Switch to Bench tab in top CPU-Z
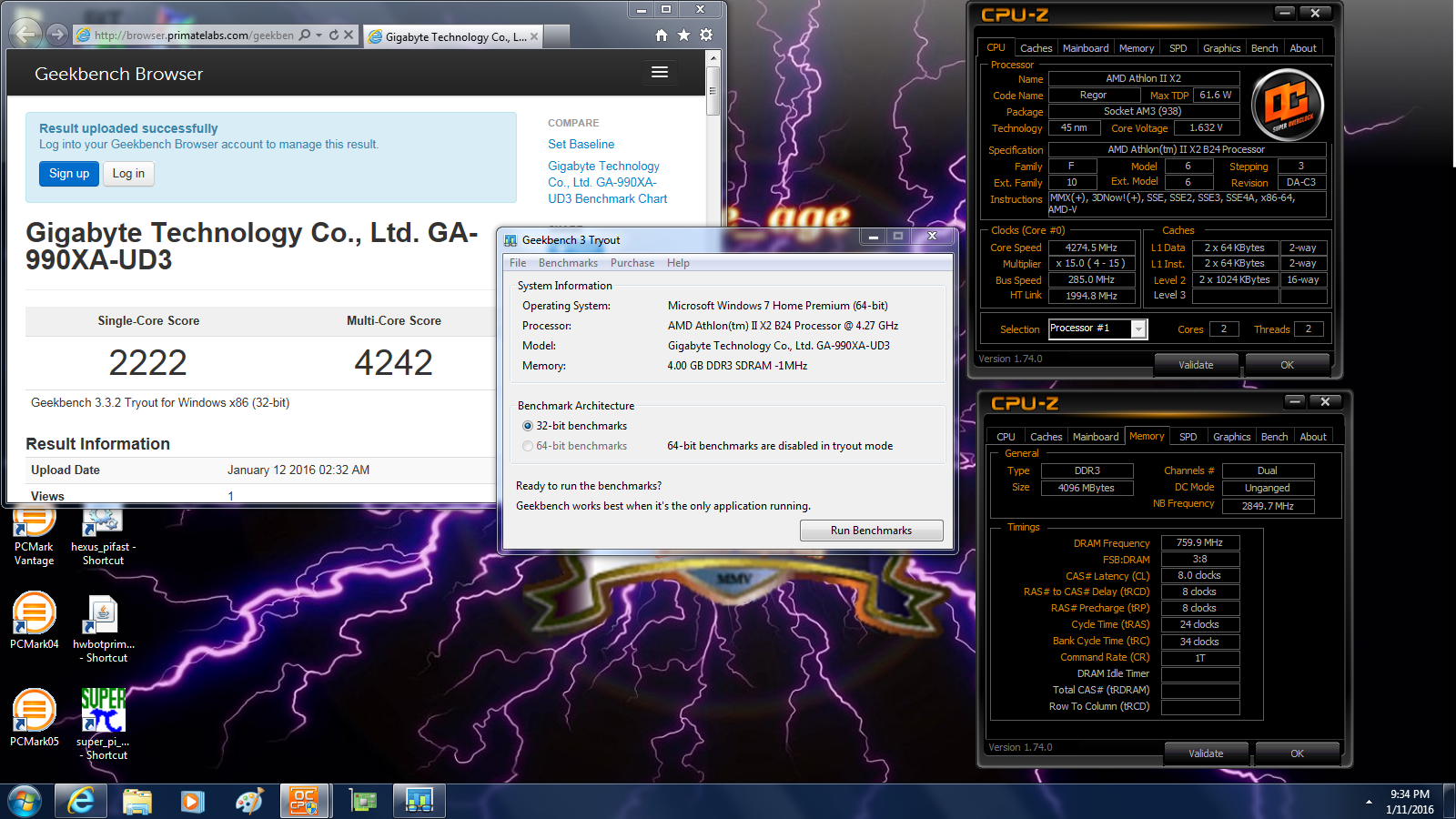Viewport: 1456px width, 819px height. point(1264,48)
